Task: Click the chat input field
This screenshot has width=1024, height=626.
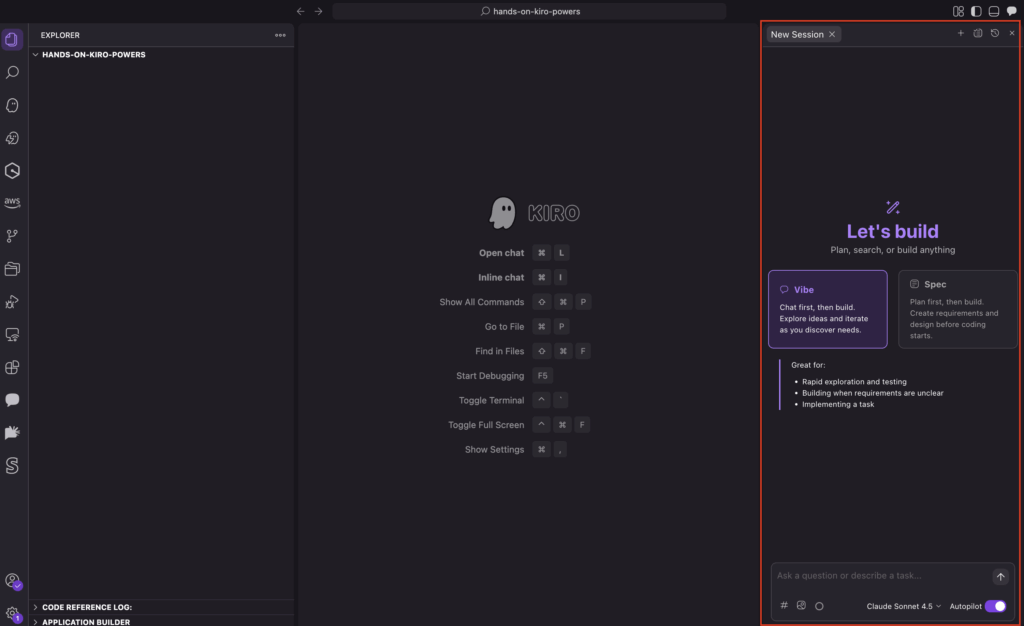Action: tap(880, 576)
